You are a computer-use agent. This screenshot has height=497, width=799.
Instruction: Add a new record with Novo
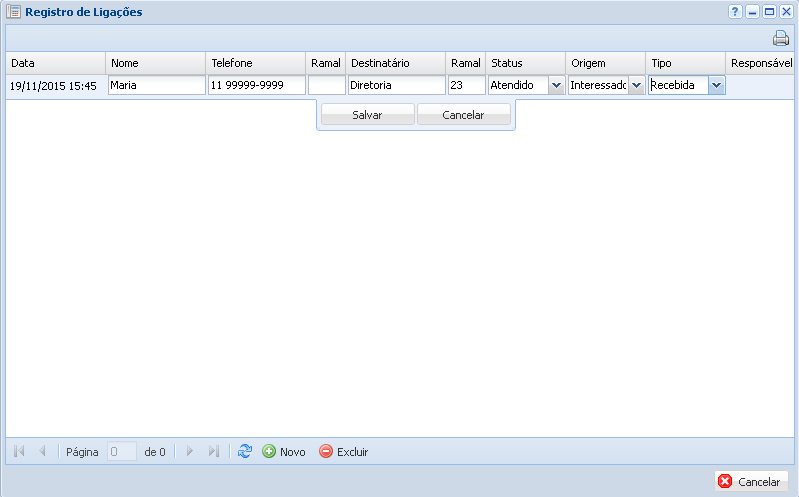click(284, 452)
